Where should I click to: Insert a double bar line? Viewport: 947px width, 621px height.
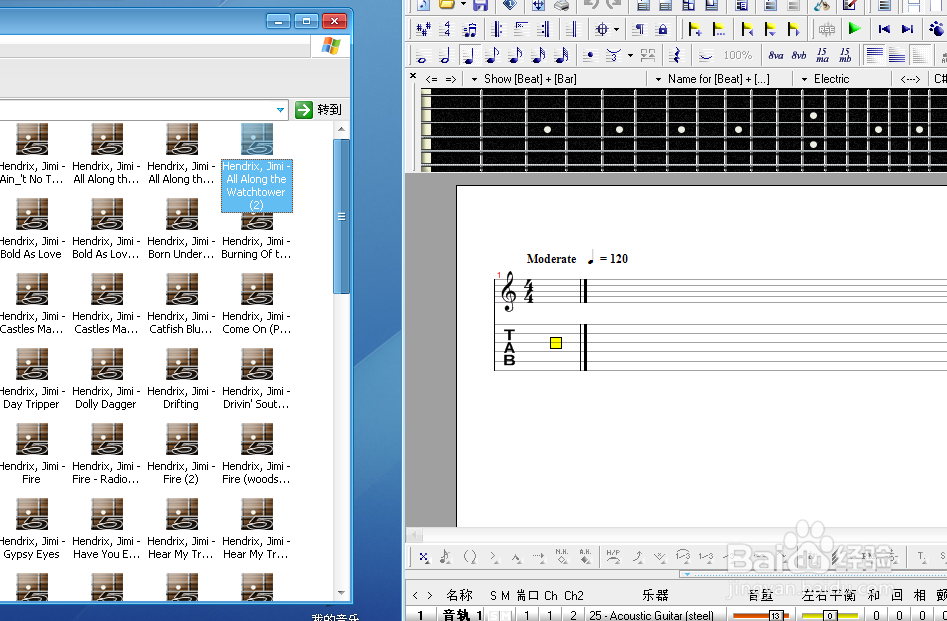pyautogui.click(x=572, y=29)
